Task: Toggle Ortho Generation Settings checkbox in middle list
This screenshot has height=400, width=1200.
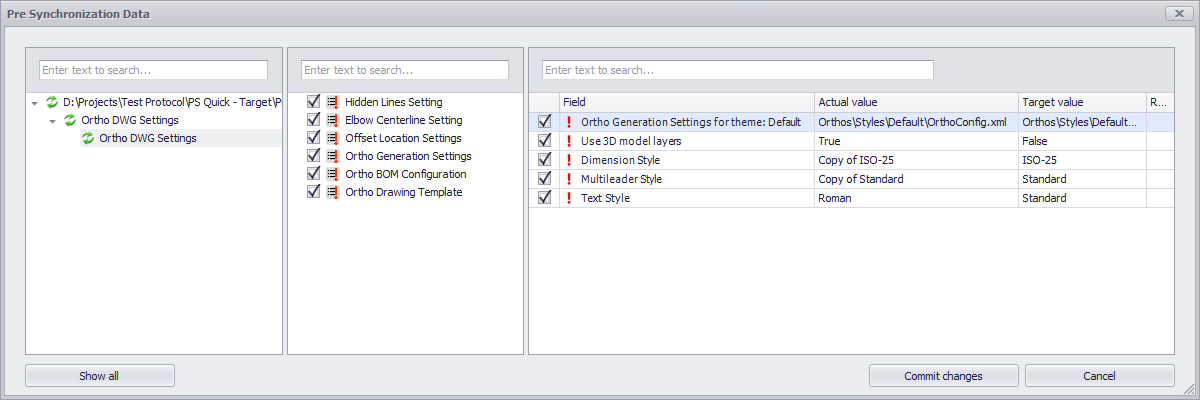Action: click(314, 156)
